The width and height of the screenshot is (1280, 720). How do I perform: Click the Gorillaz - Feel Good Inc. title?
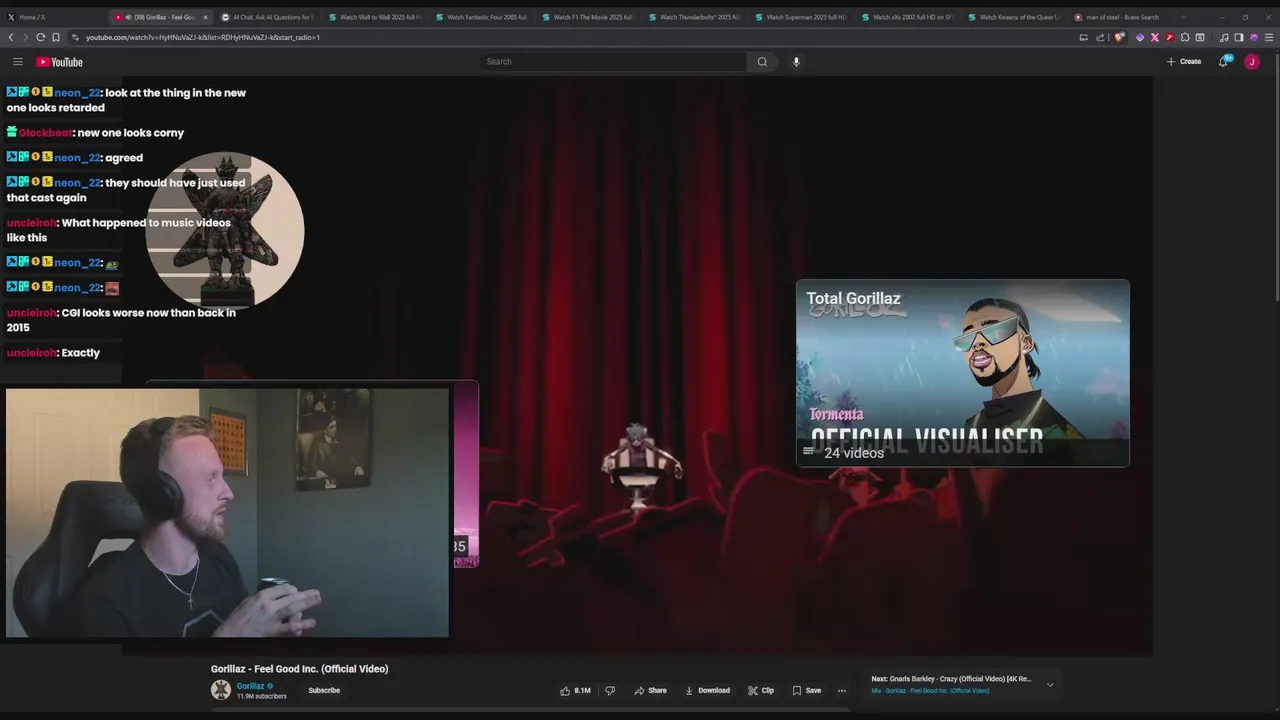coord(299,669)
